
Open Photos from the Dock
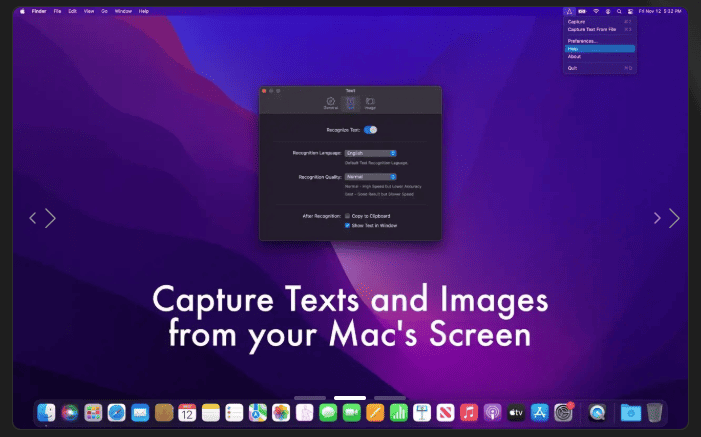click(x=281, y=412)
